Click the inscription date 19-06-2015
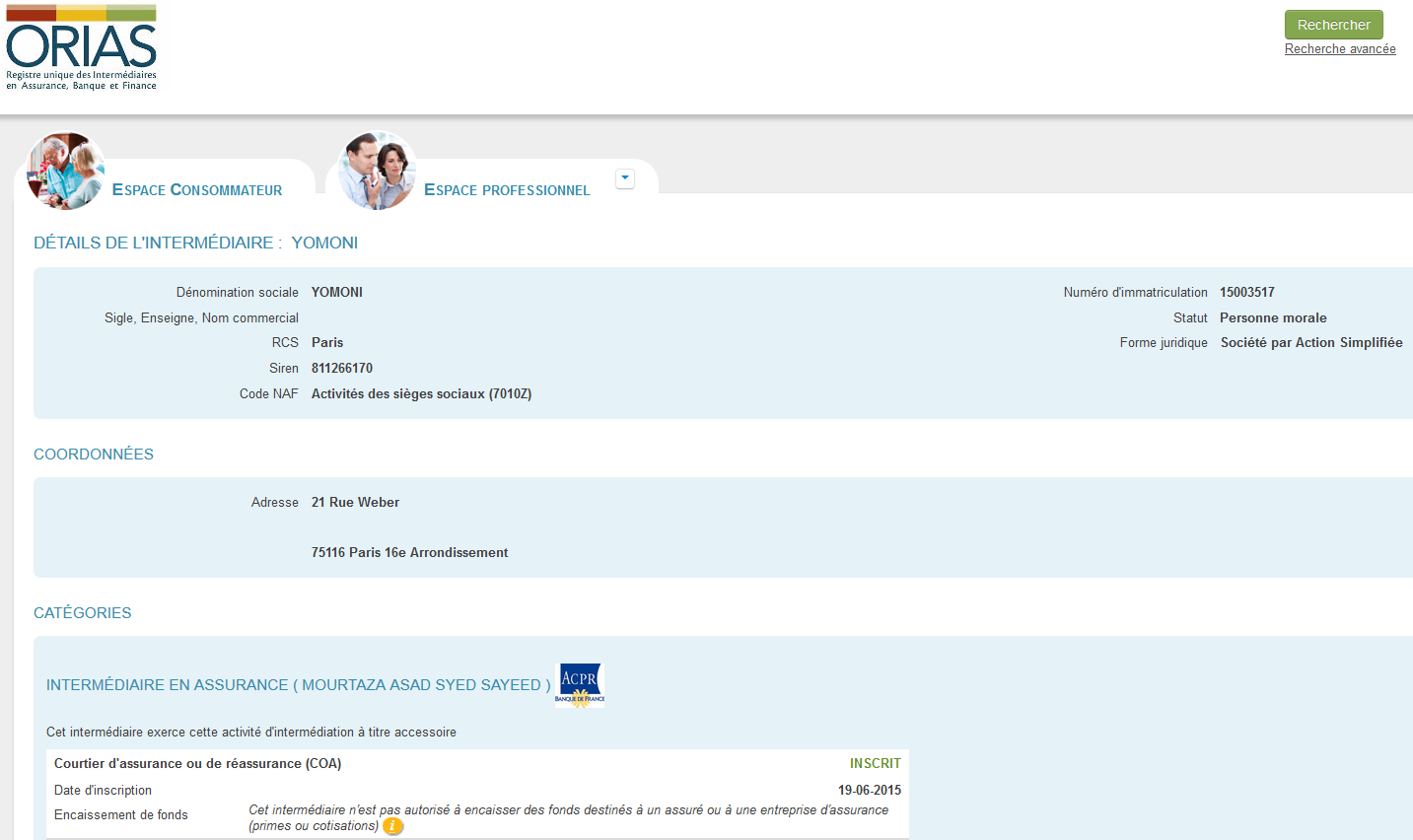 coord(870,791)
